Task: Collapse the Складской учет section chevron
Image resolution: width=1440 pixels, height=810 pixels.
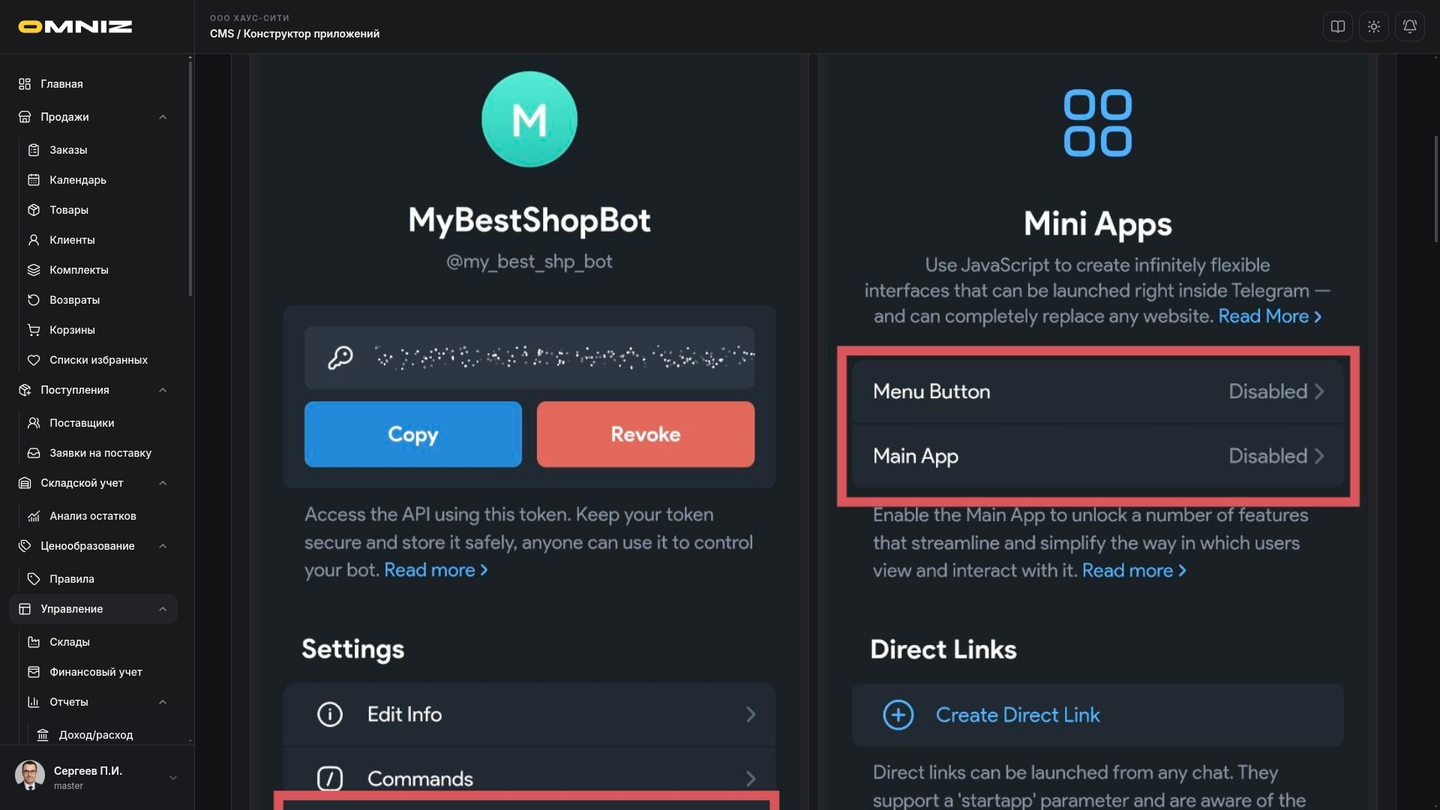Action: point(163,483)
